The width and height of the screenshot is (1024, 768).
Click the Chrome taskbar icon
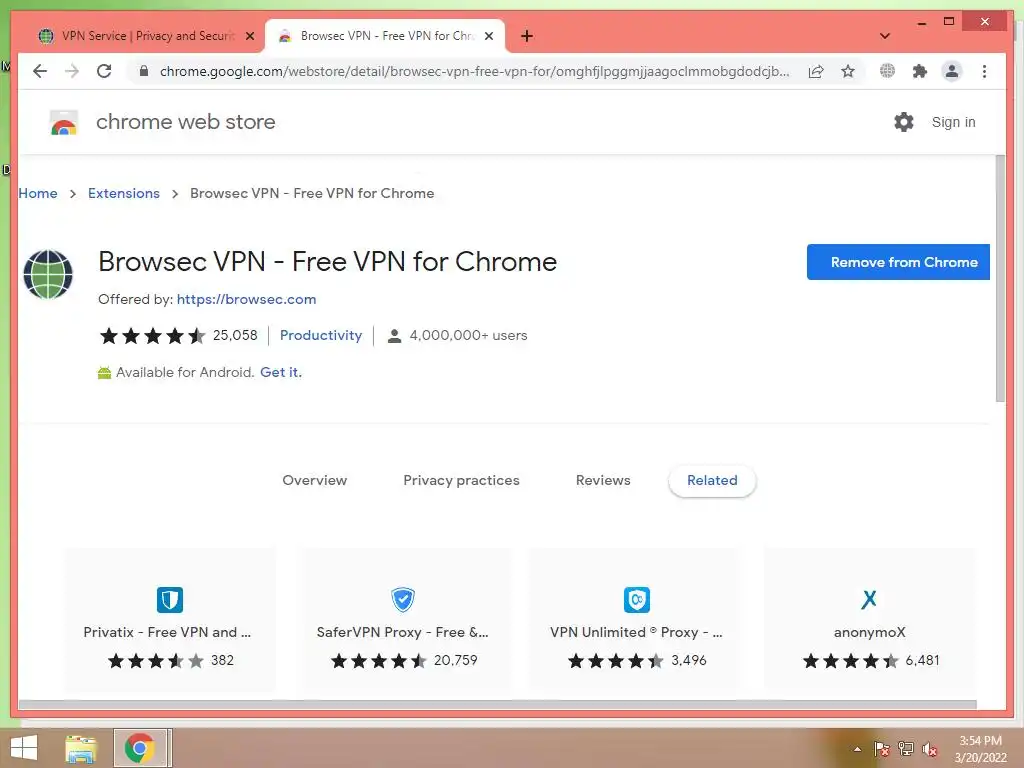pyautogui.click(x=140, y=748)
